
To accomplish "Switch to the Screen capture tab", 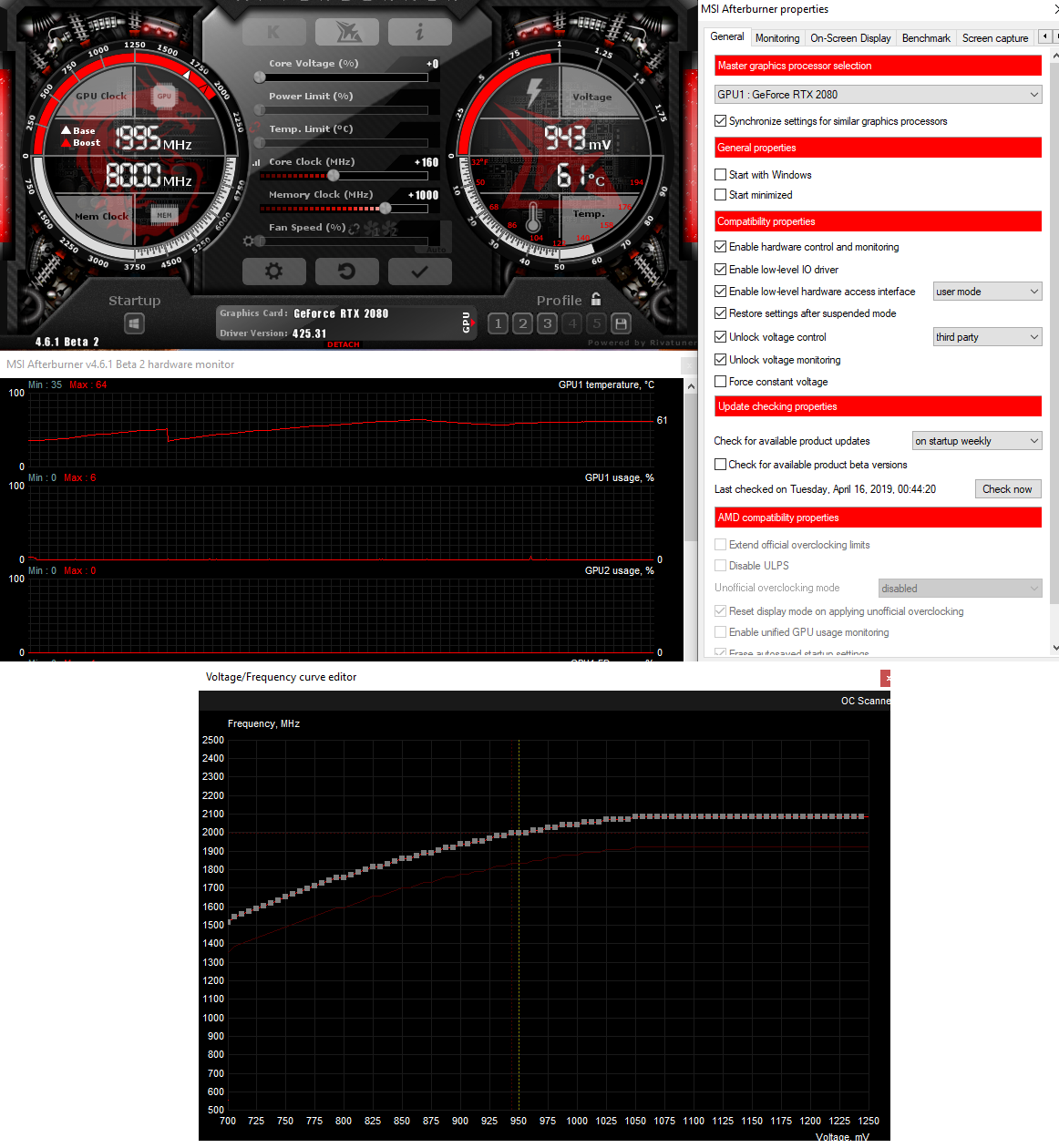I will pyautogui.click(x=995, y=38).
